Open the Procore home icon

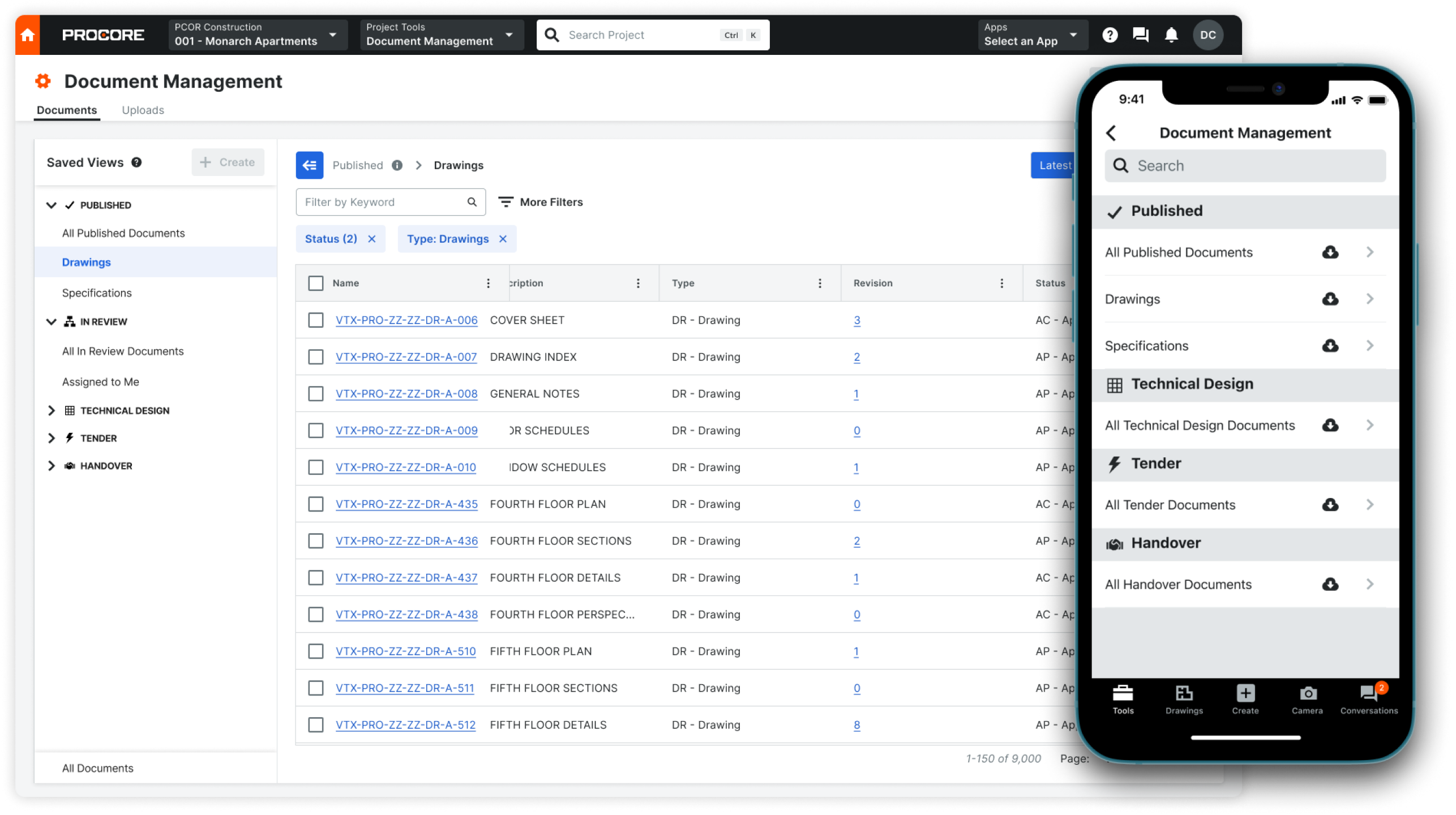27,34
